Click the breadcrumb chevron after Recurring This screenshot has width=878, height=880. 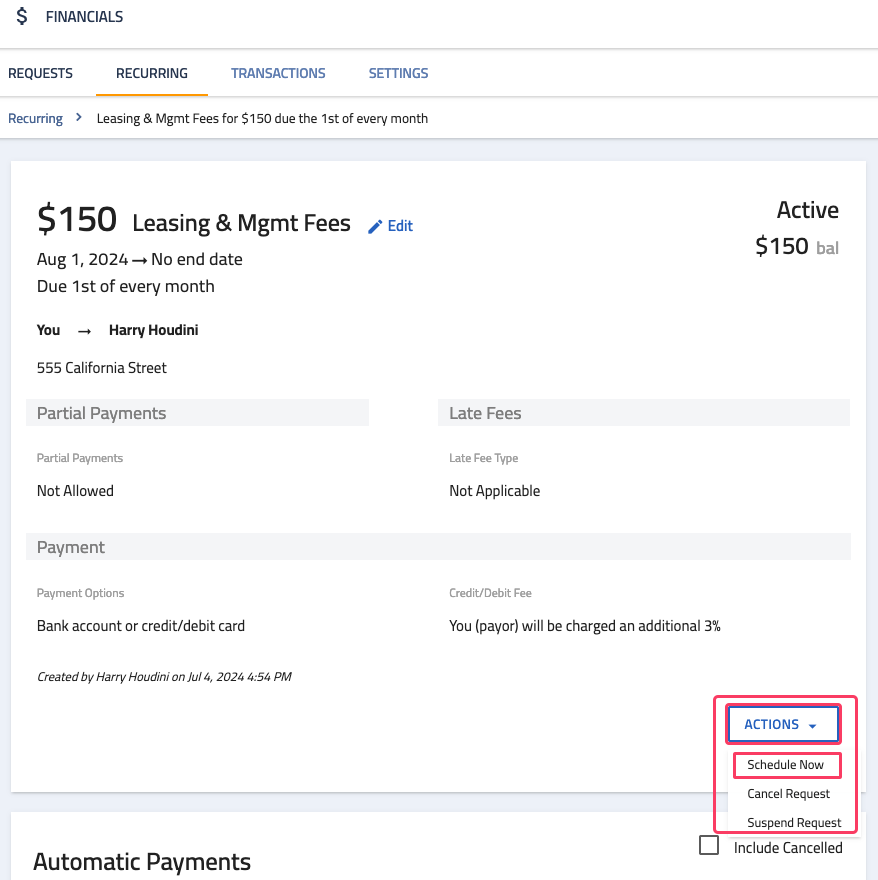(x=79, y=117)
